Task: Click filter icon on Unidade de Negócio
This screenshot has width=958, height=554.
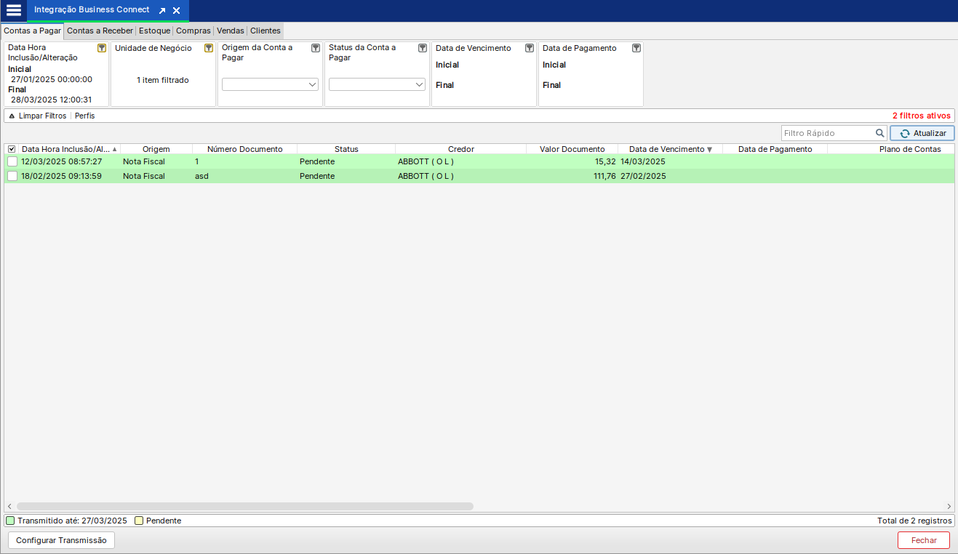Action: click(x=208, y=48)
